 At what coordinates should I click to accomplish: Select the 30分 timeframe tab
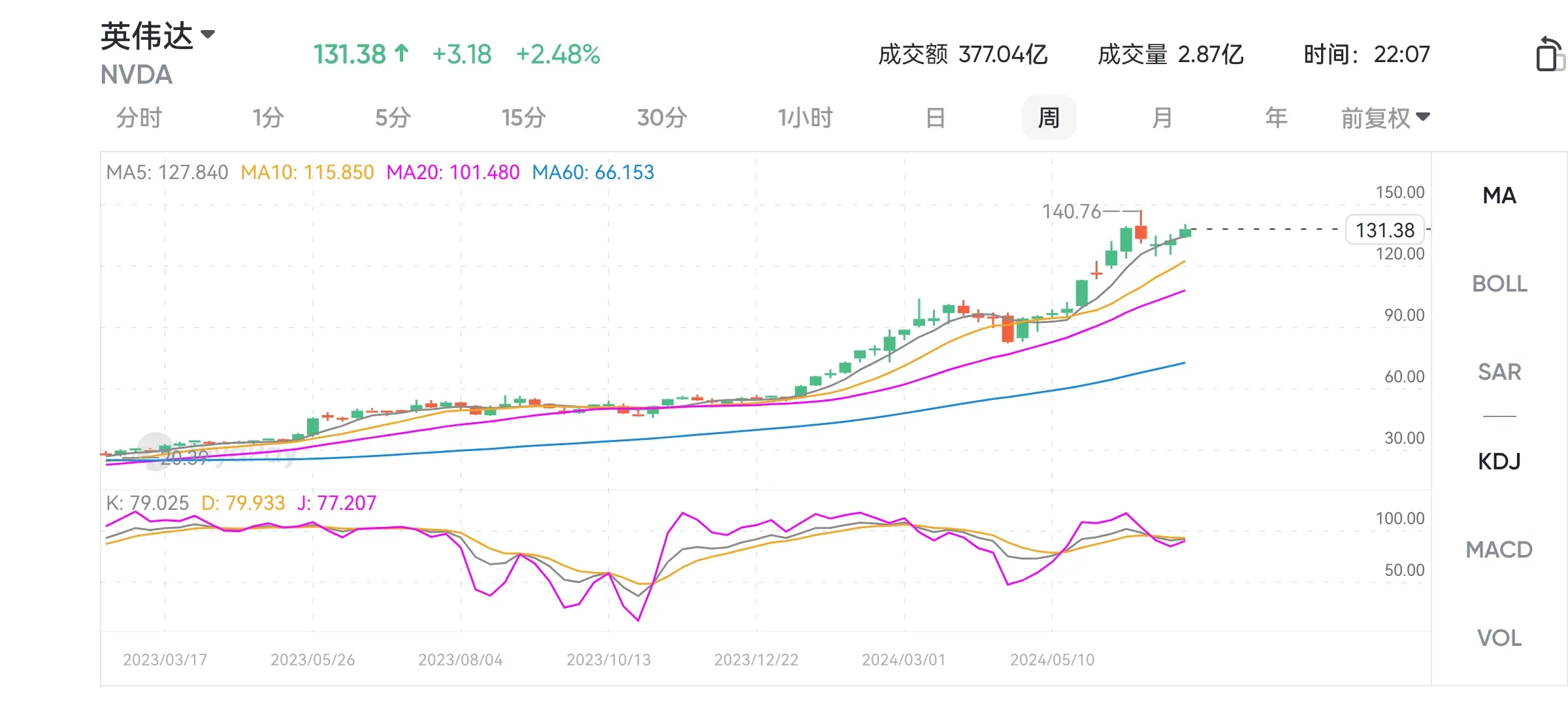click(662, 118)
